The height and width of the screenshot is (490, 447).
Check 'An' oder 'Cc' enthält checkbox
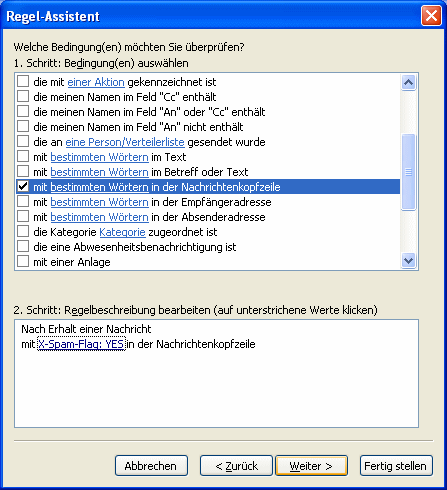23,112
